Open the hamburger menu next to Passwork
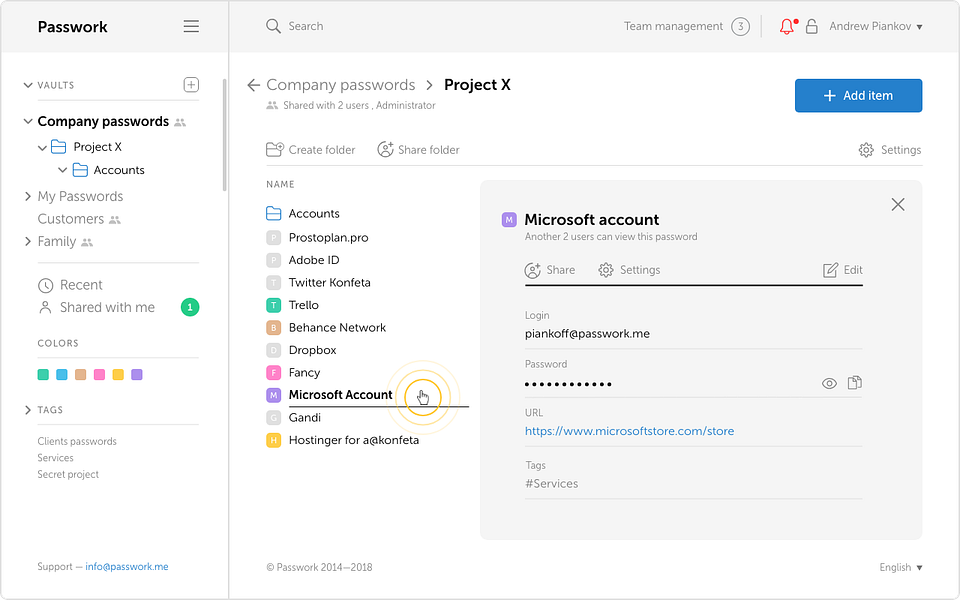The image size is (960, 600). (x=191, y=26)
